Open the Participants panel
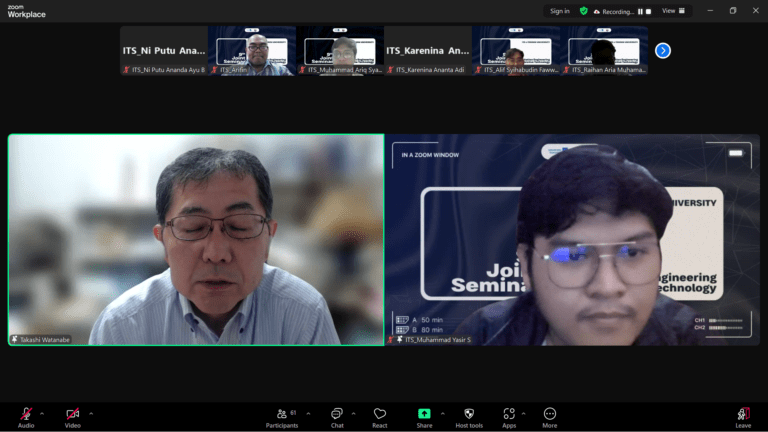This screenshot has height=432, width=768. click(x=284, y=414)
